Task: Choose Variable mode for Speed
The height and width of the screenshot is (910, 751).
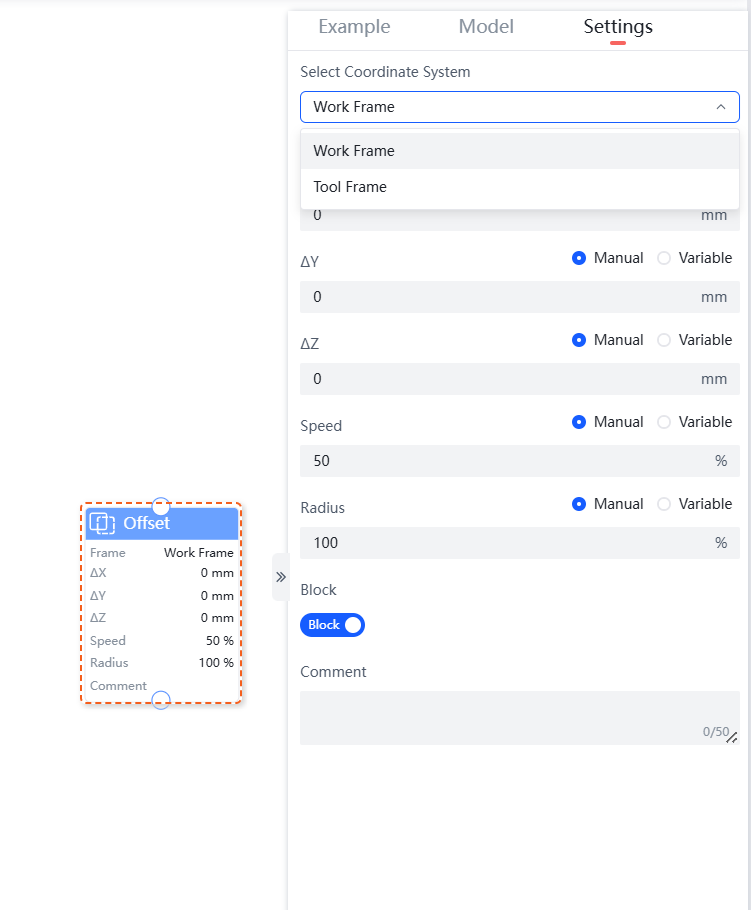Action: coord(664,422)
